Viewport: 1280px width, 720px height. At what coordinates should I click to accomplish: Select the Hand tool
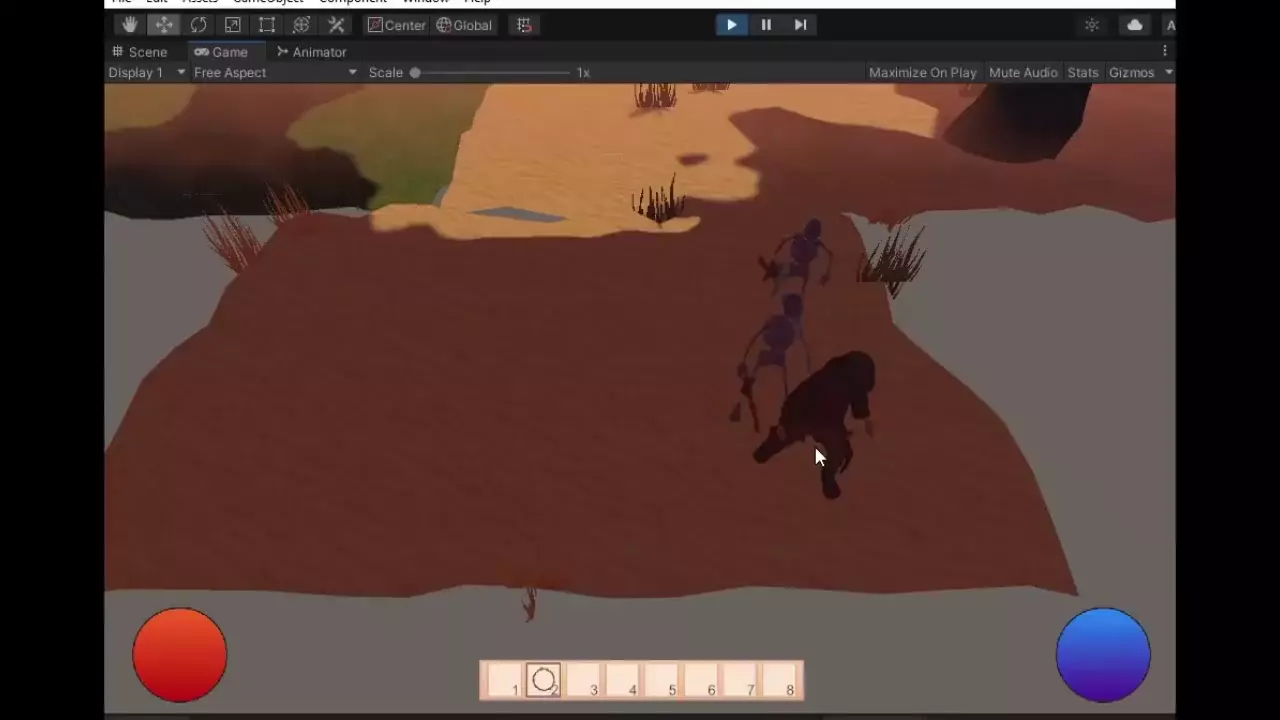129,25
